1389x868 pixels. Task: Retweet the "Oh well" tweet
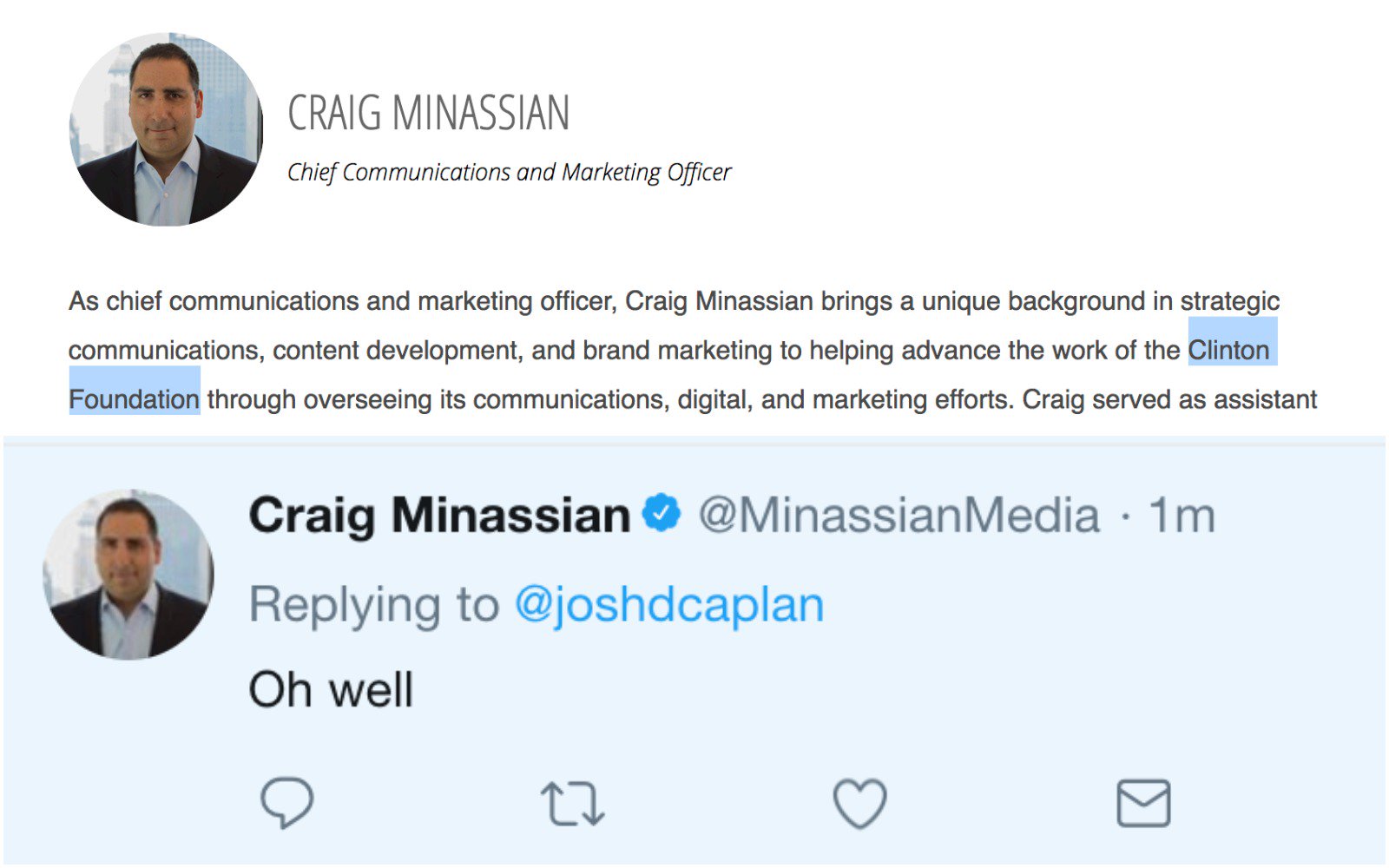572,803
